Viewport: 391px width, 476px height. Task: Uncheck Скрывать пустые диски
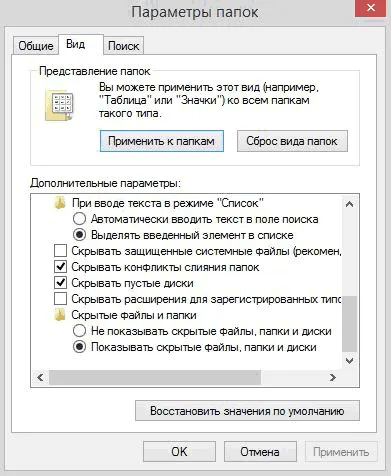[x=60, y=283]
